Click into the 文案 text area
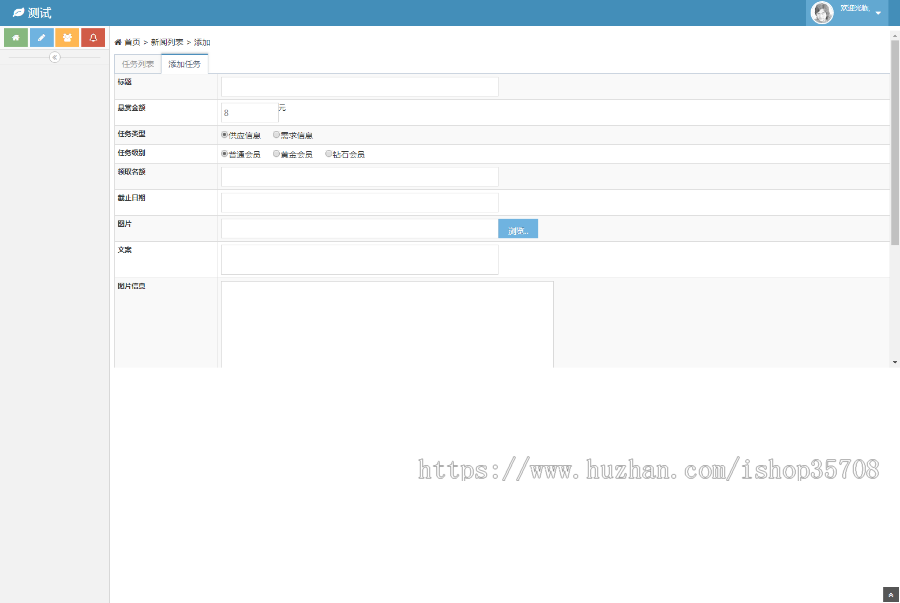This screenshot has height=603, width=900. pyautogui.click(x=360, y=259)
